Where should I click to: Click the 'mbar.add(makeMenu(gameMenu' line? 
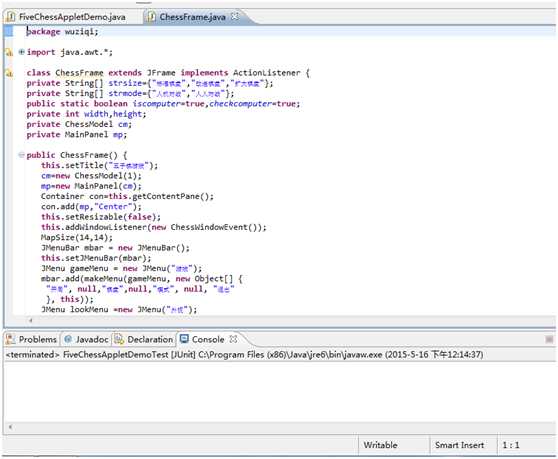[142, 279]
